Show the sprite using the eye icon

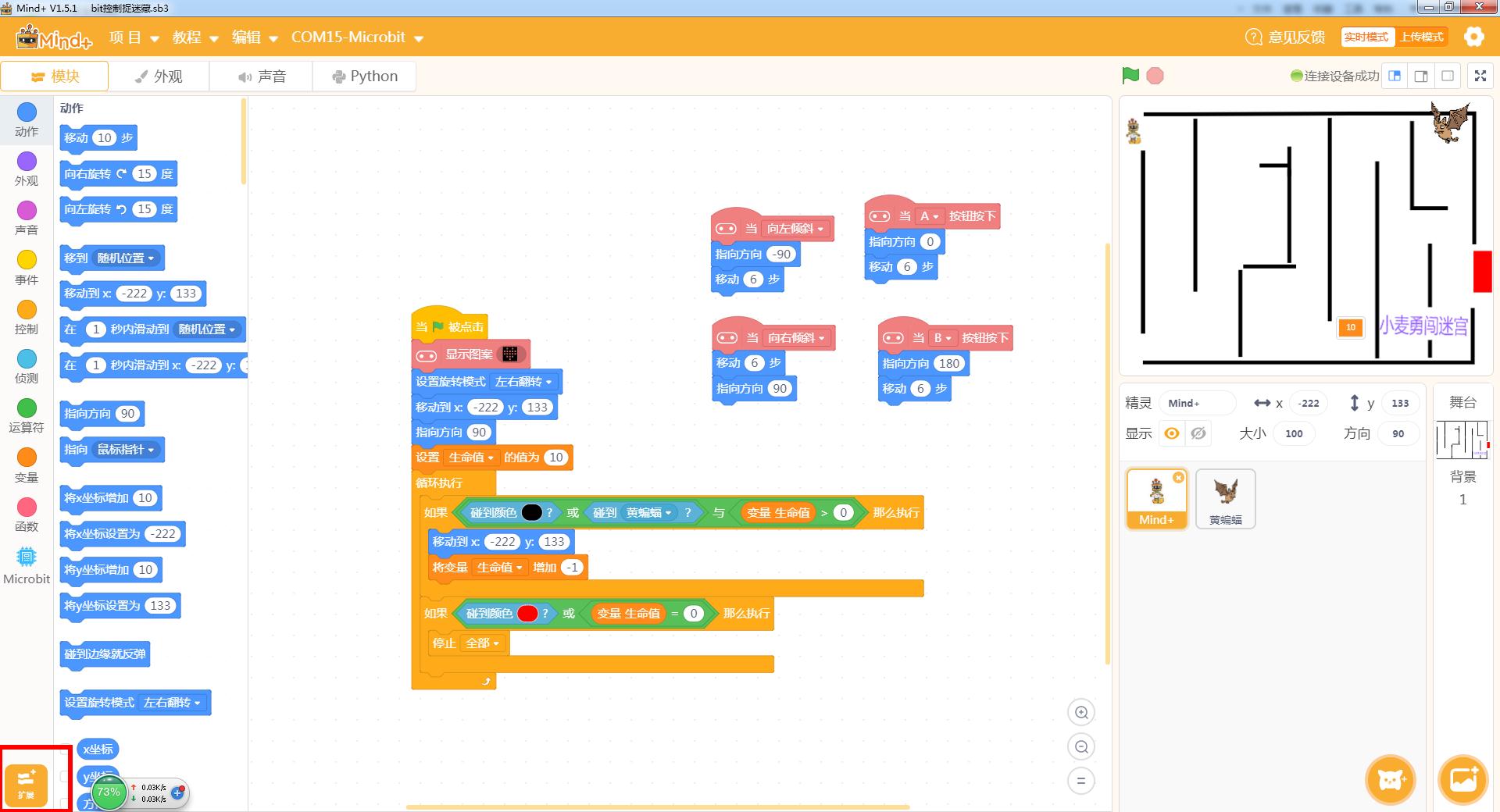(x=1171, y=433)
